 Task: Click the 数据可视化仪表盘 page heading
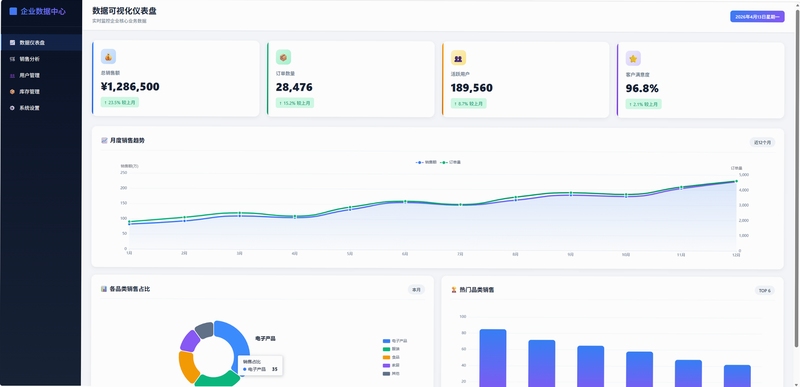(x=124, y=11)
